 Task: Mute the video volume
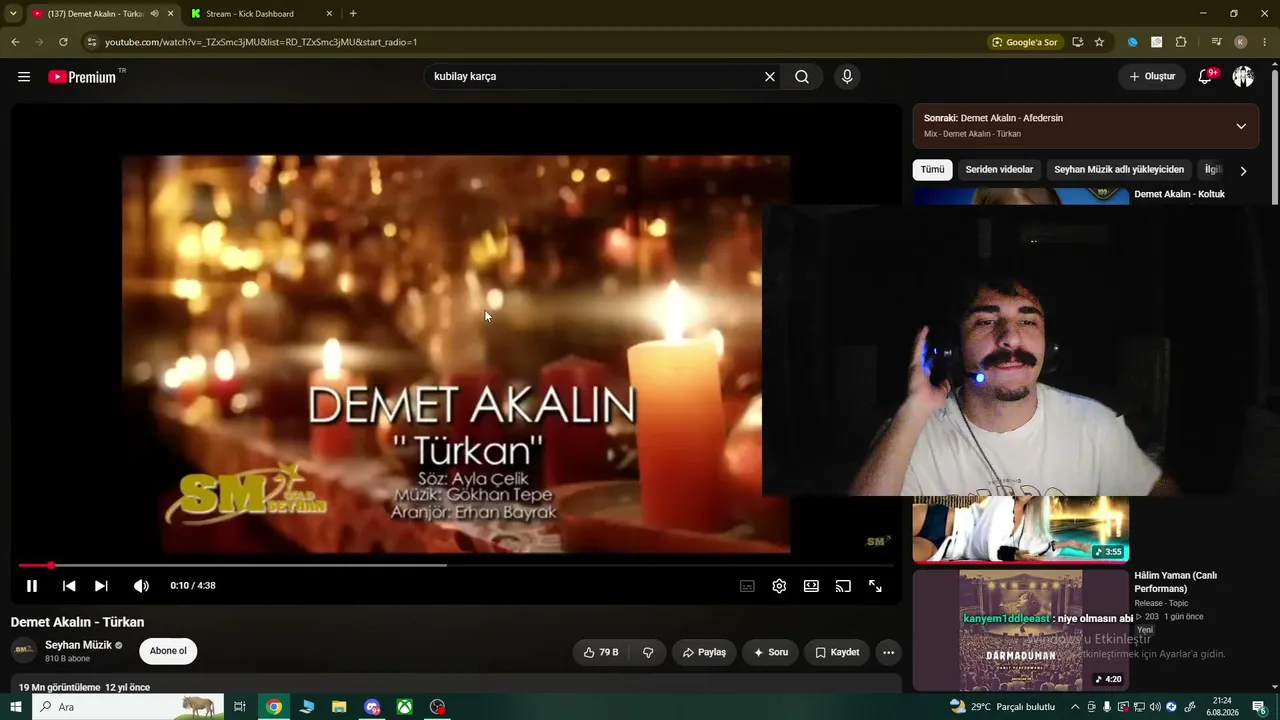pyautogui.click(x=141, y=586)
